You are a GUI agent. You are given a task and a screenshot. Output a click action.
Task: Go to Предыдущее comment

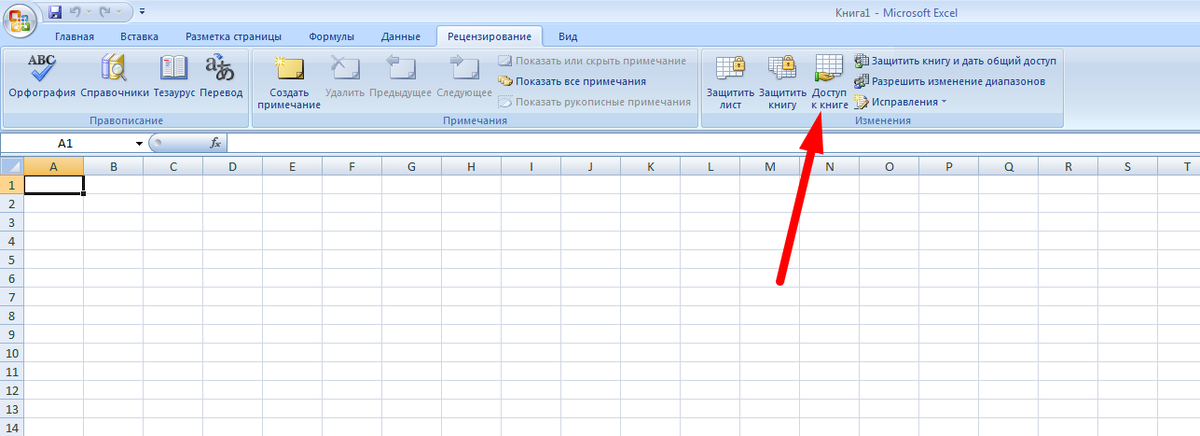(400, 77)
